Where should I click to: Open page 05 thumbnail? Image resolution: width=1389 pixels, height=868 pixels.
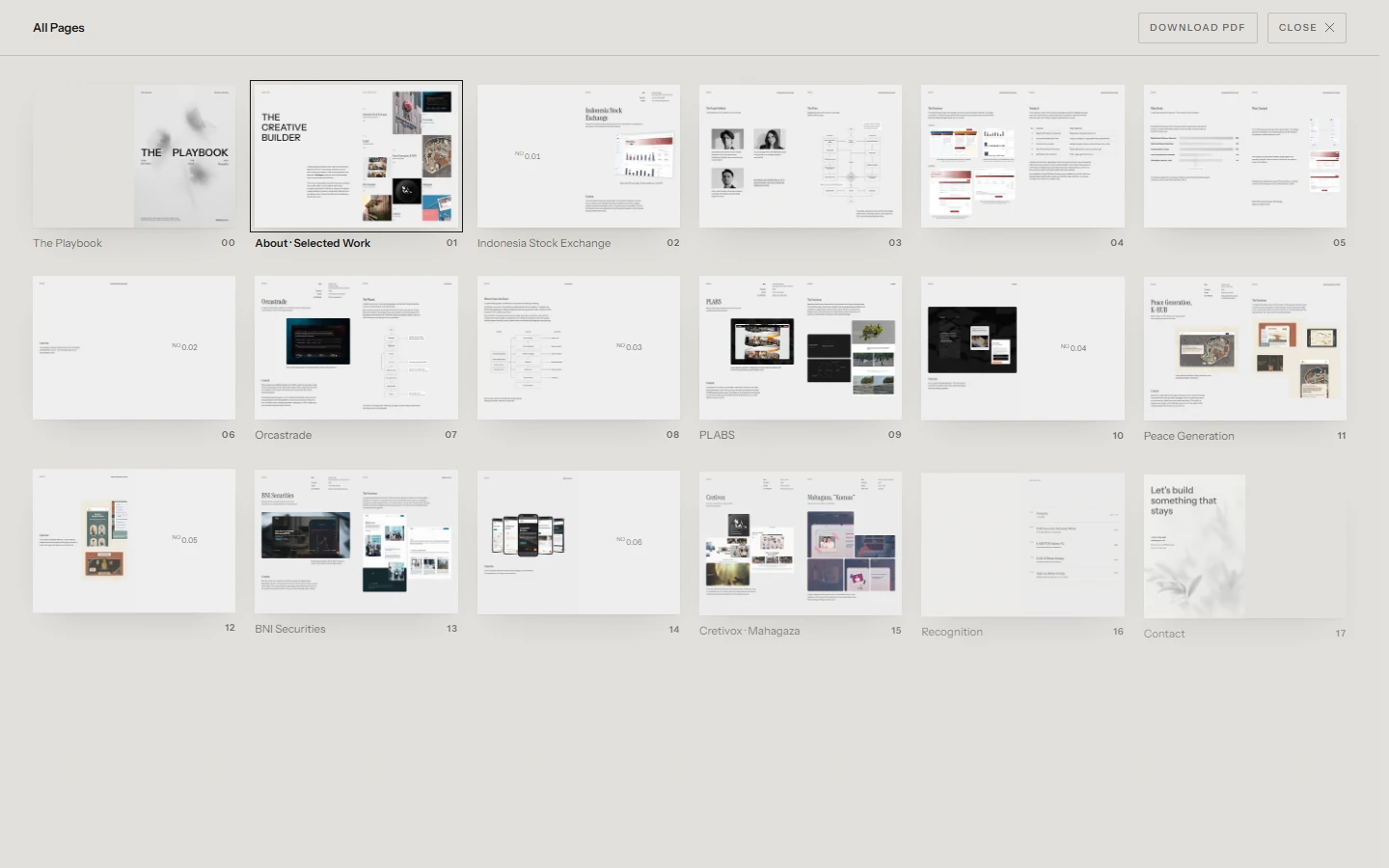(x=1245, y=156)
